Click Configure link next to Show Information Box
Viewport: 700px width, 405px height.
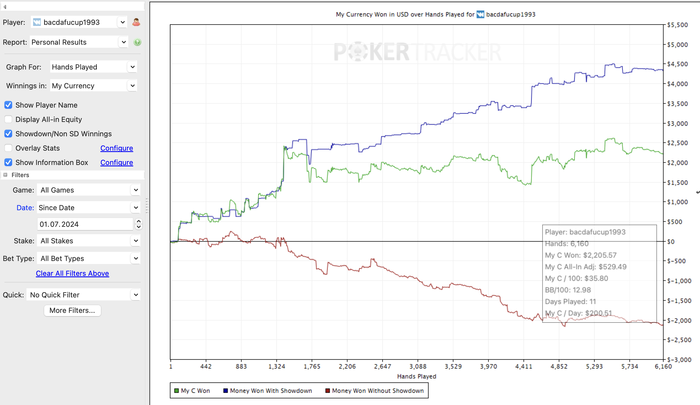click(117, 163)
